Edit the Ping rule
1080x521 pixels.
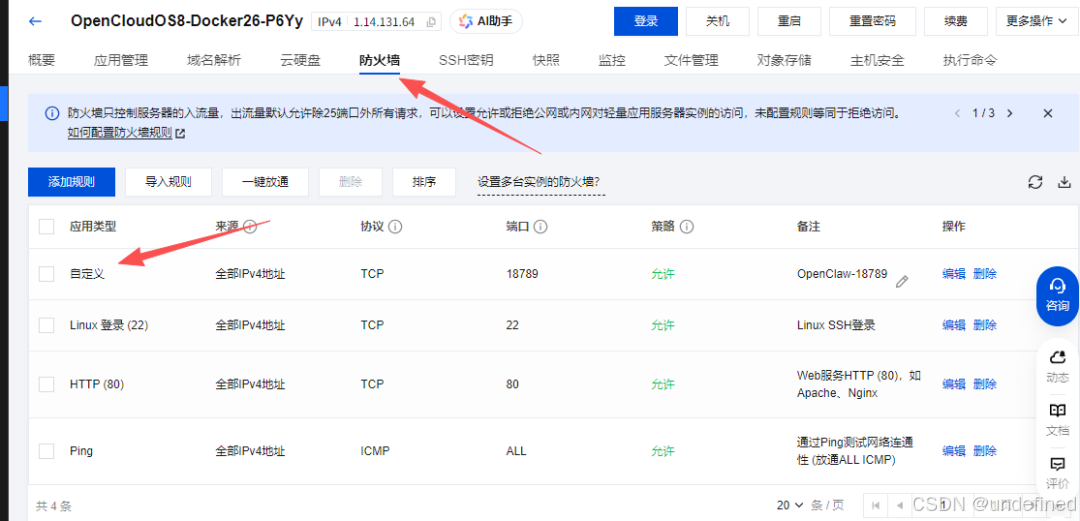coord(954,451)
